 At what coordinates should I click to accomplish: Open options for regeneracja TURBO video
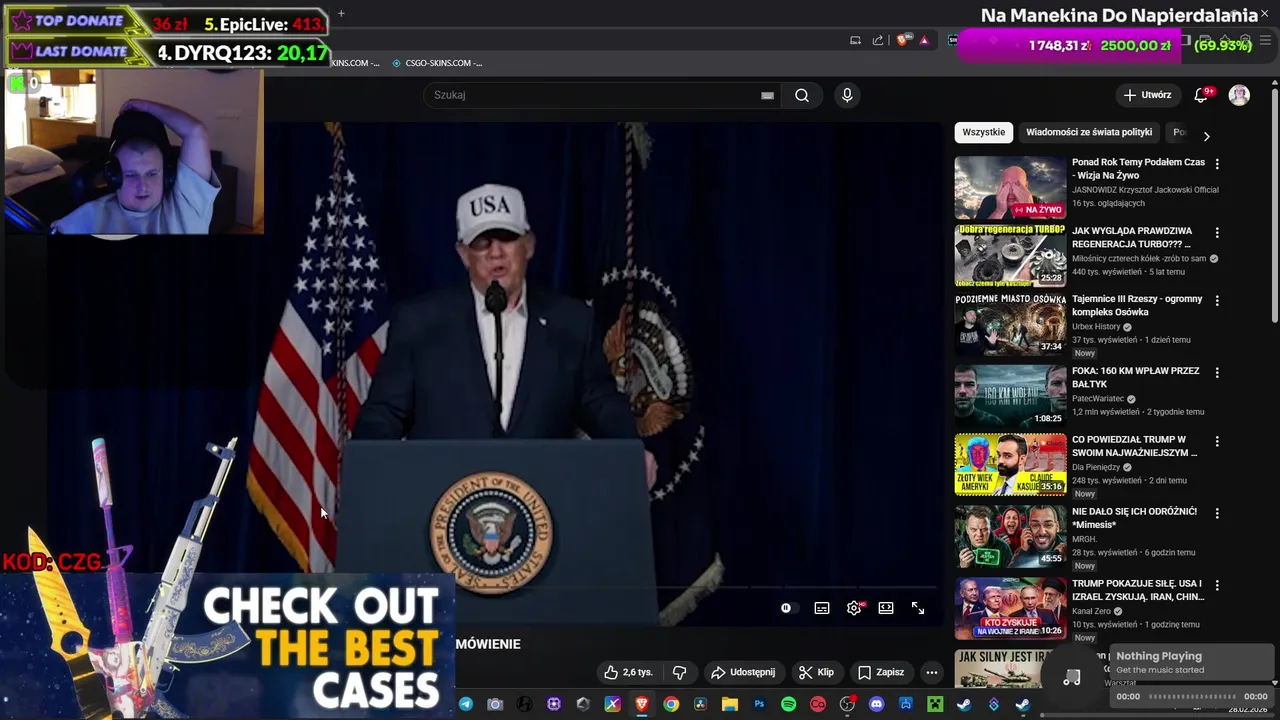pyautogui.click(x=1217, y=232)
